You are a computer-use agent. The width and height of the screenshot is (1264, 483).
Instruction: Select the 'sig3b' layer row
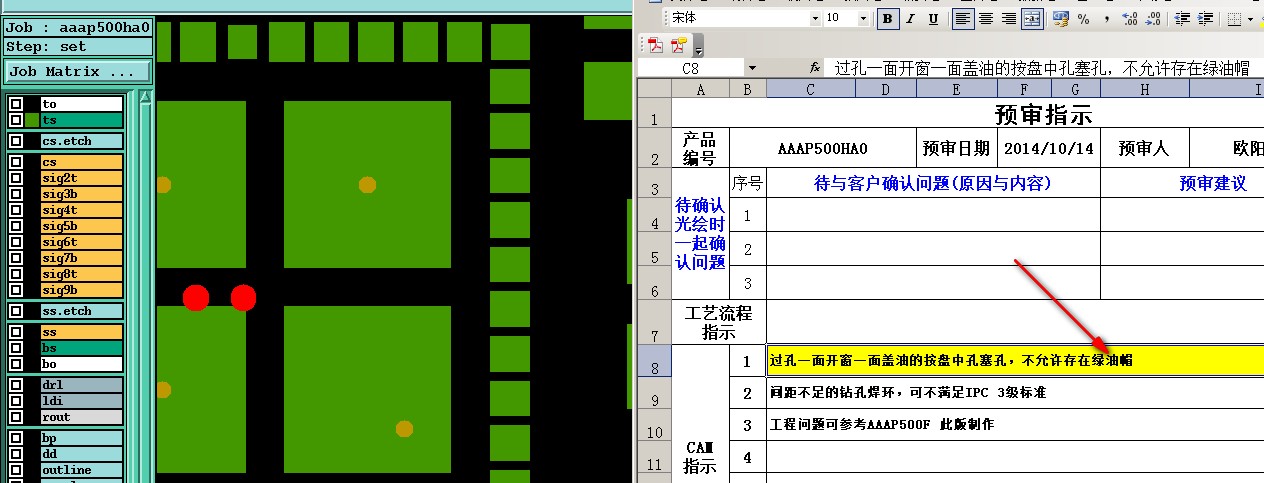click(81, 194)
